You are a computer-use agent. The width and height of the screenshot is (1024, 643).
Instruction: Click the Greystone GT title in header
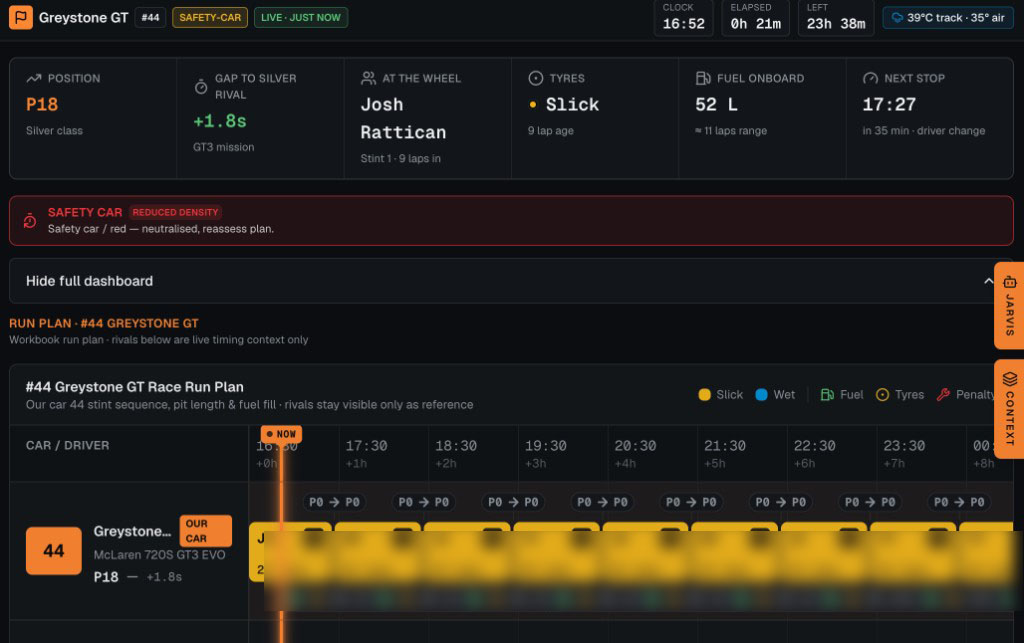coord(84,18)
